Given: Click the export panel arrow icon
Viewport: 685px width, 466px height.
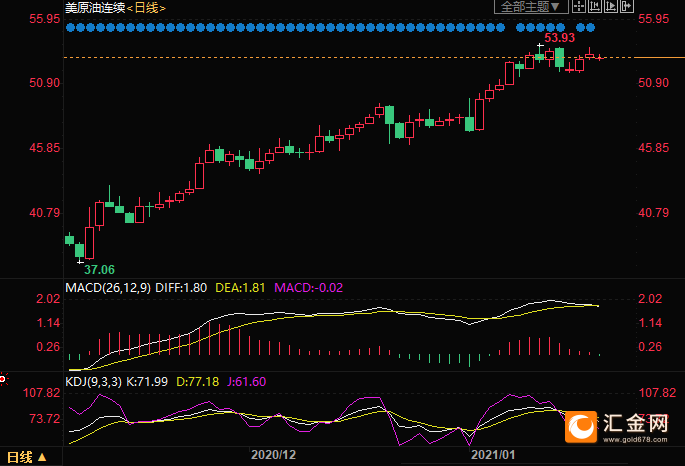Looking at the screenshot, I should [x=626, y=6].
